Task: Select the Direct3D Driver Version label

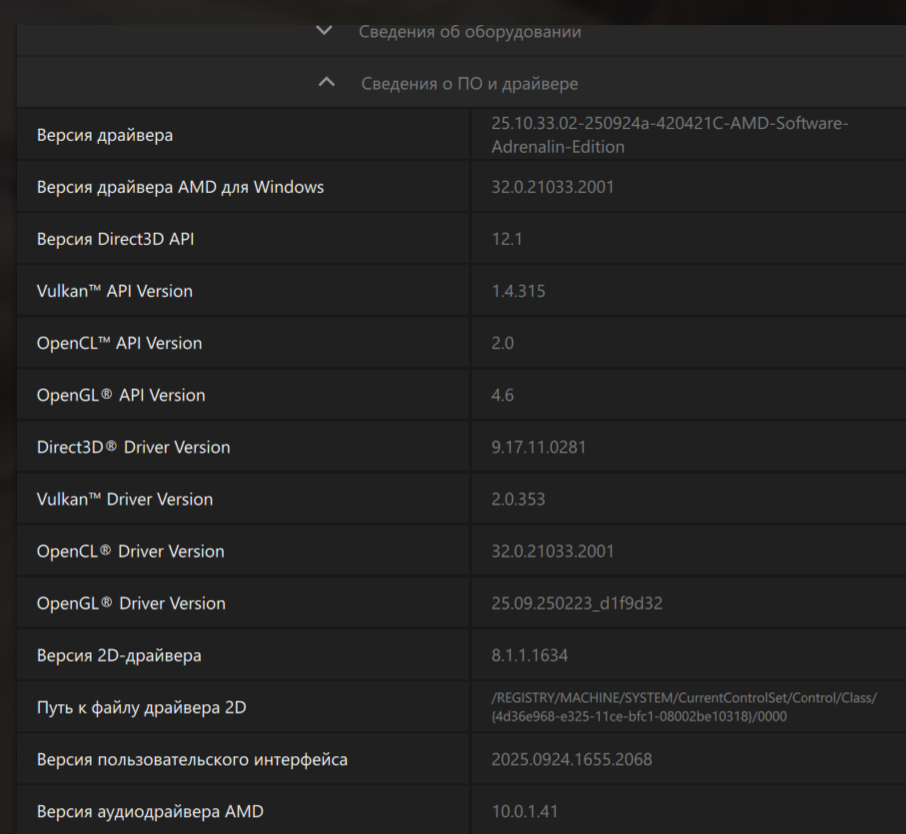Action: [x=133, y=447]
